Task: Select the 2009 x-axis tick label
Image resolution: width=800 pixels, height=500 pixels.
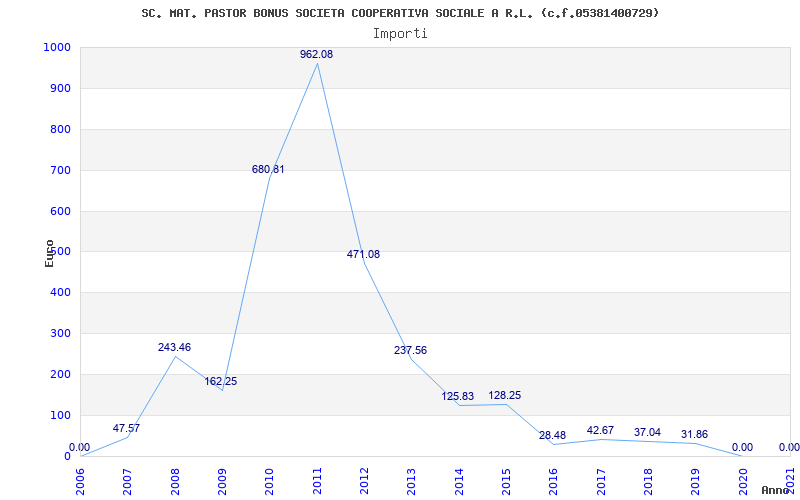Action: point(222,481)
